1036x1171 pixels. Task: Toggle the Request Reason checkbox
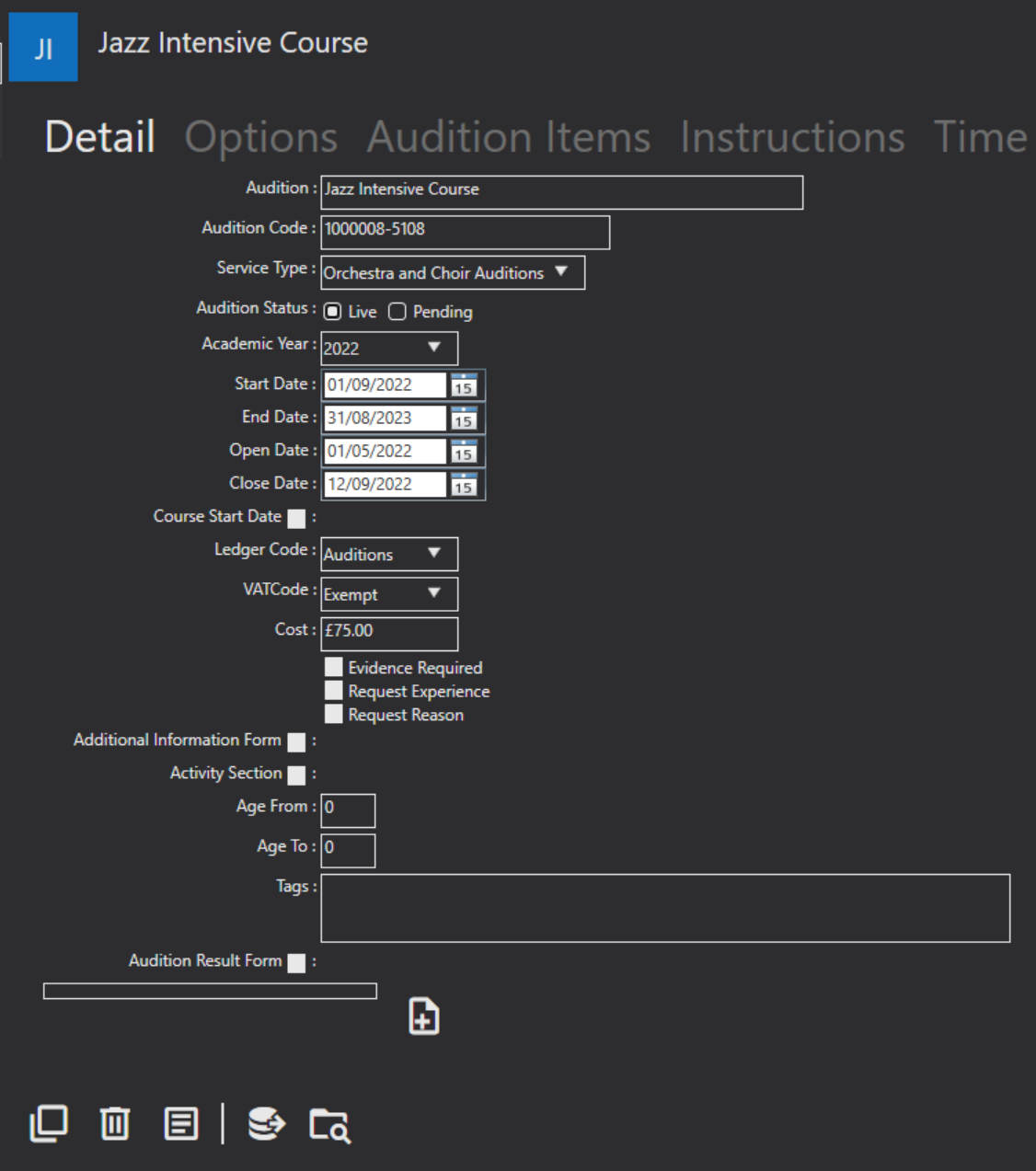(333, 714)
